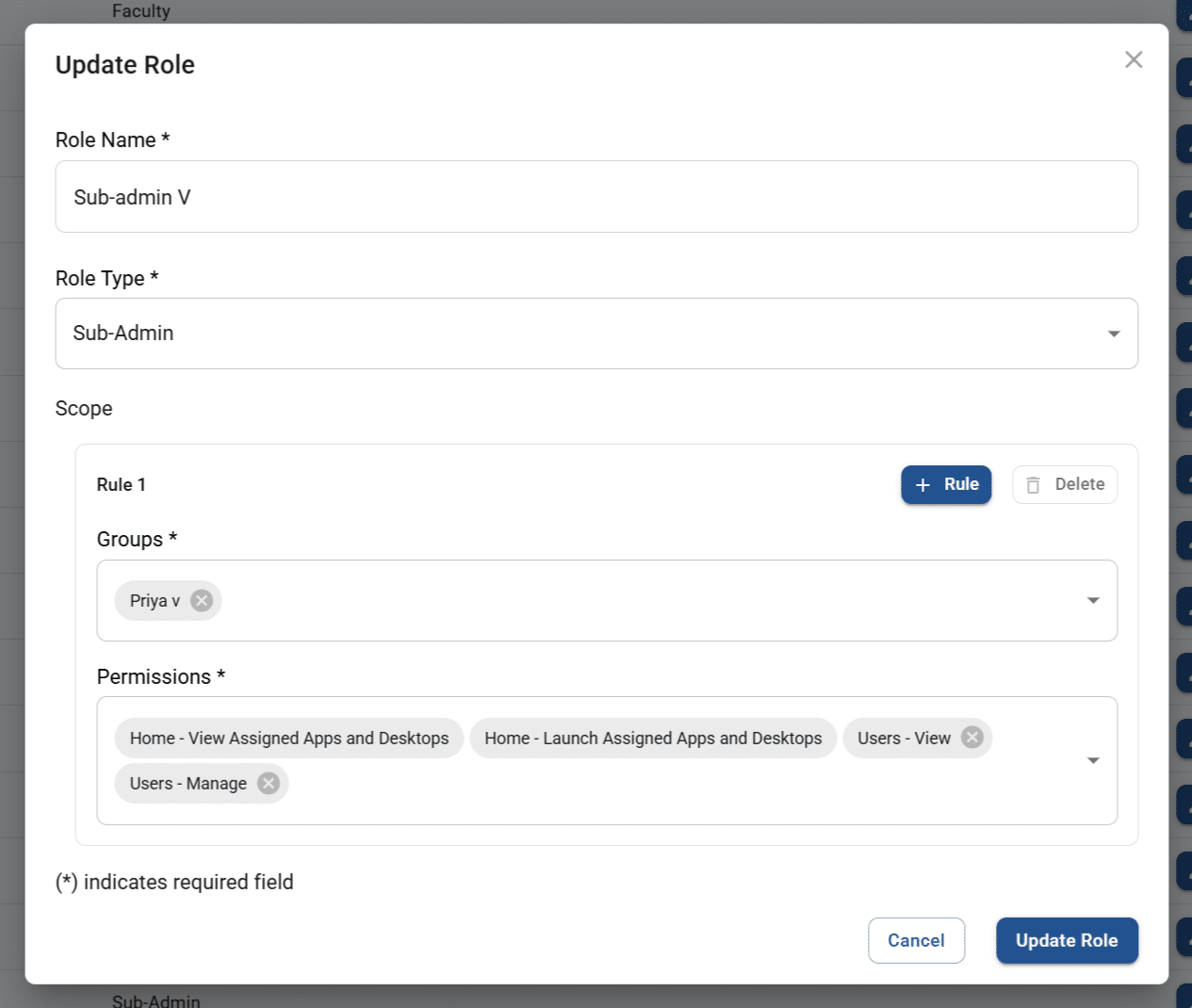
Task: Click the trash icon for Rule 1
Action: pyautogui.click(x=1033, y=485)
